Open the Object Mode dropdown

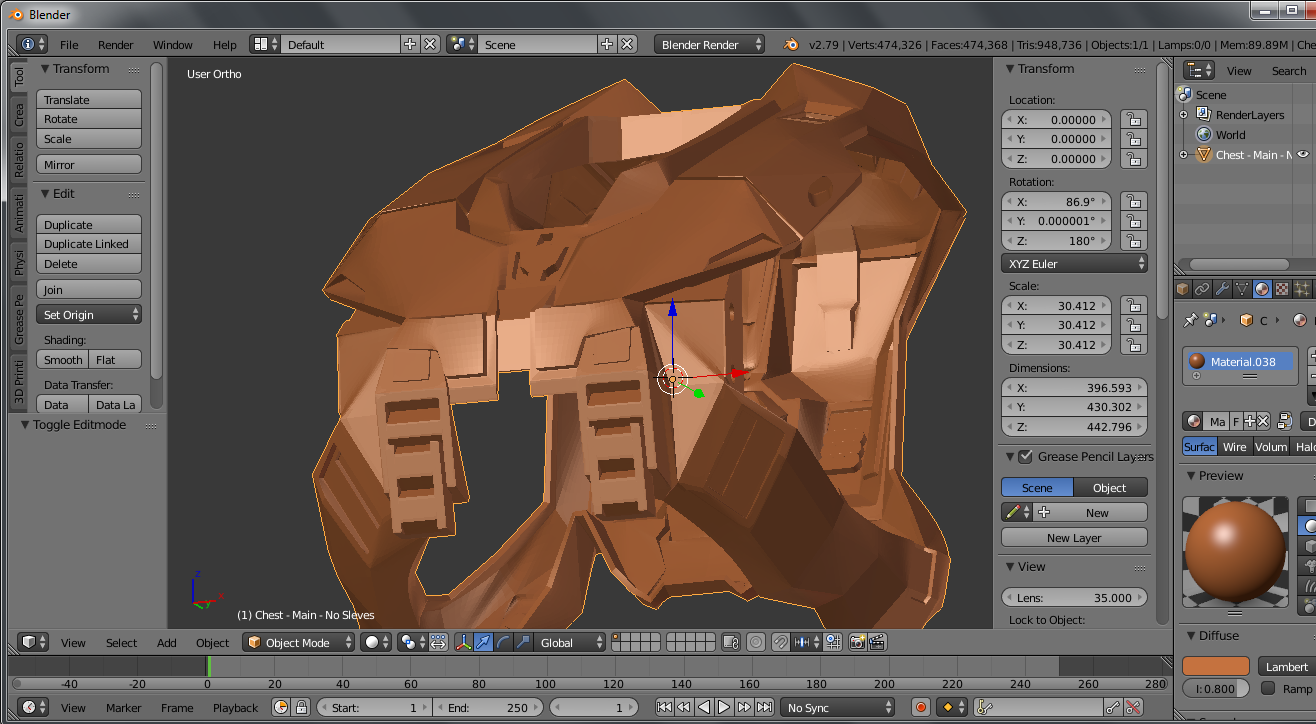click(300, 642)
